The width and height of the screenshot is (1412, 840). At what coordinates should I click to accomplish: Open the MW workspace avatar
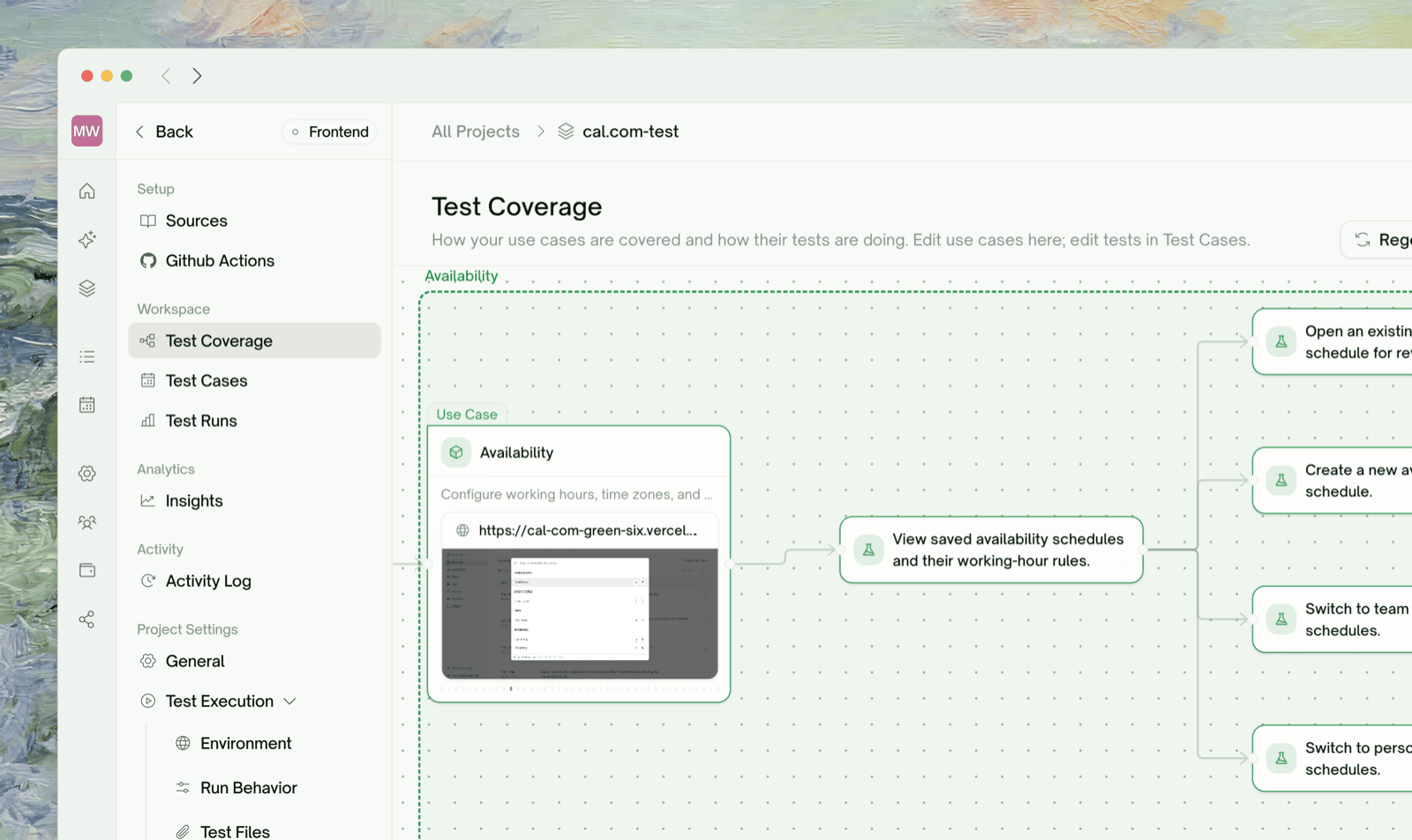[86, 131]
